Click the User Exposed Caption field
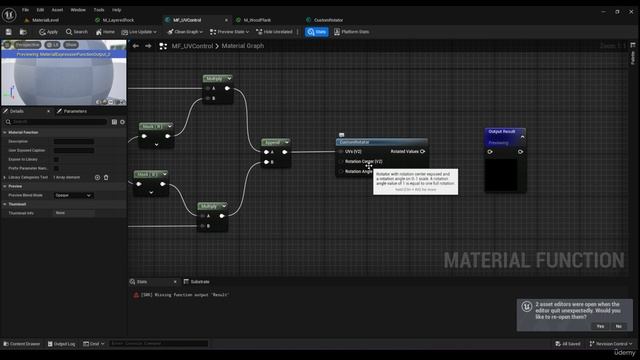The height and width of the screenshot is (360, 640). point(74,150)
